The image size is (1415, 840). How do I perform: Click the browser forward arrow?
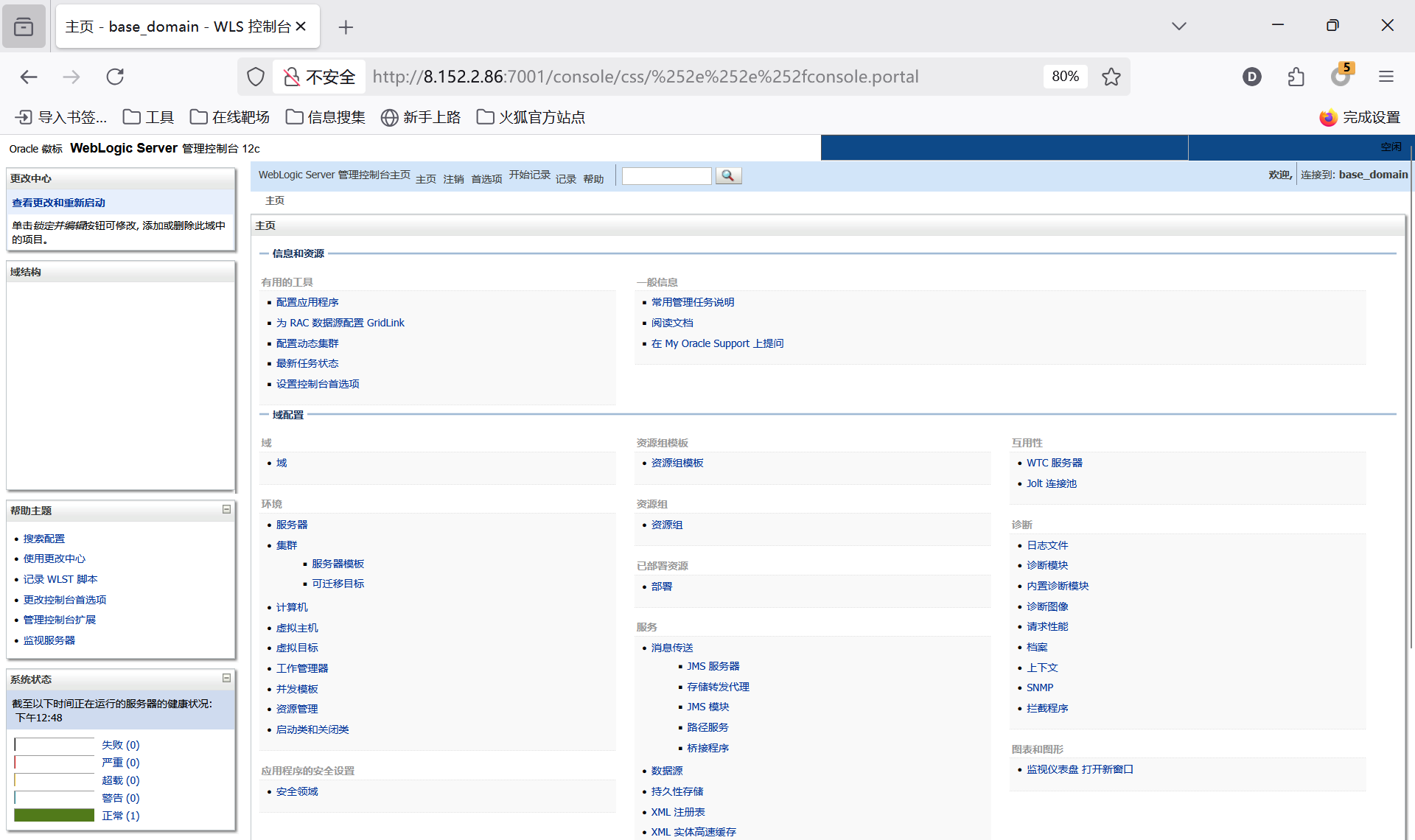tap(71, 77)
